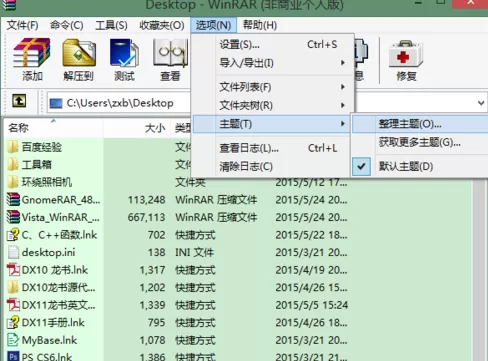Click the 查看 (View) toolbar icon

click(x=171, y=53)
